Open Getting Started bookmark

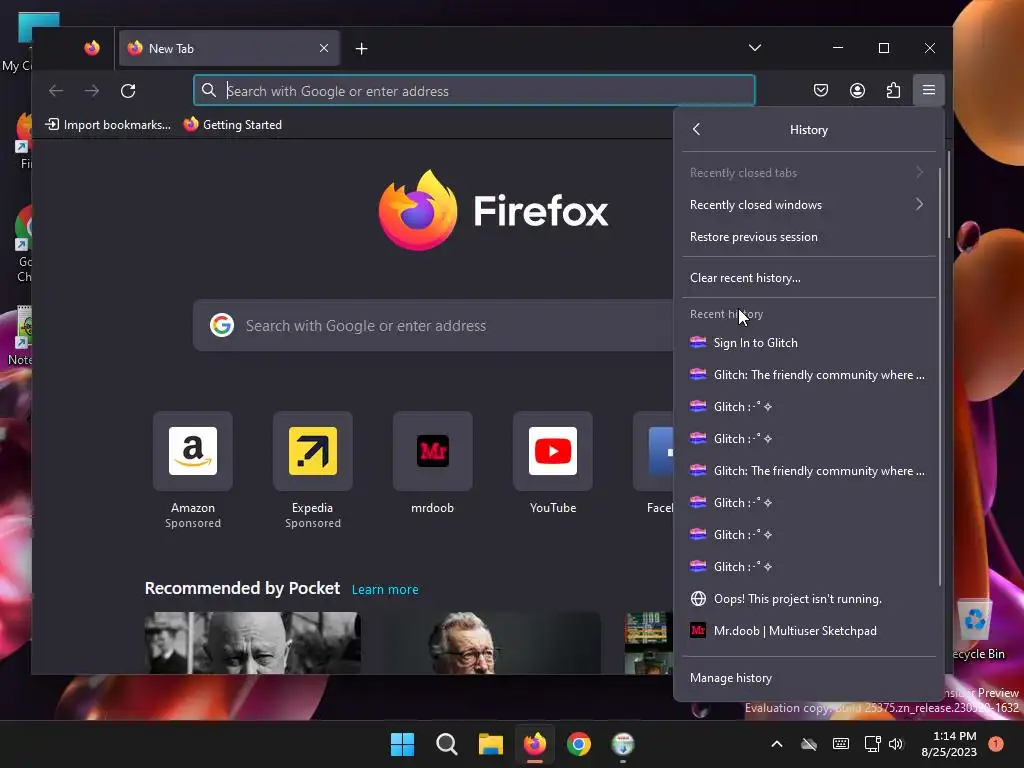click(x=232, y=125)
